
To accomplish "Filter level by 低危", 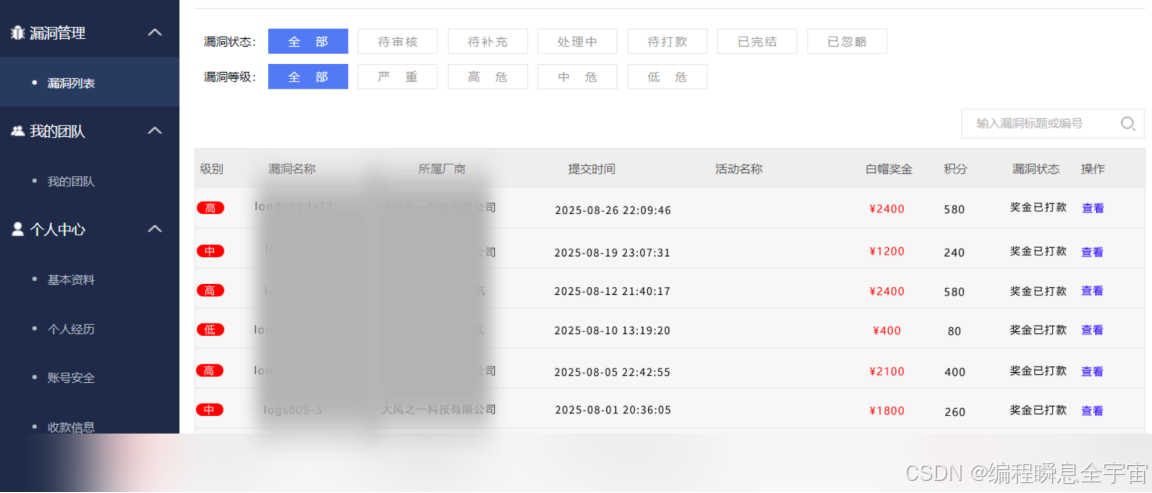I will pyautogui.click(x=667, y=77).
